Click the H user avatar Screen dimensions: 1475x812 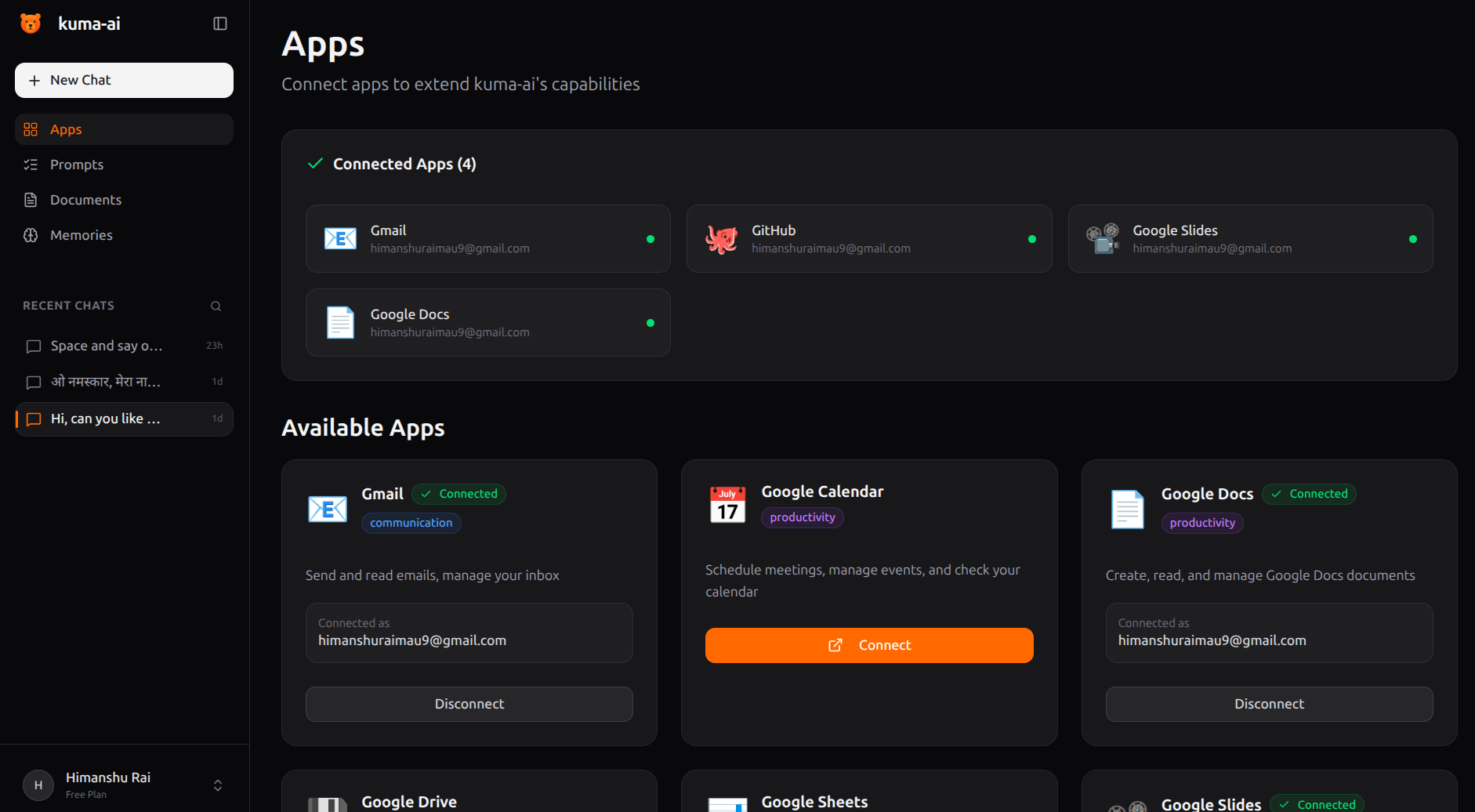click(38, 785)
